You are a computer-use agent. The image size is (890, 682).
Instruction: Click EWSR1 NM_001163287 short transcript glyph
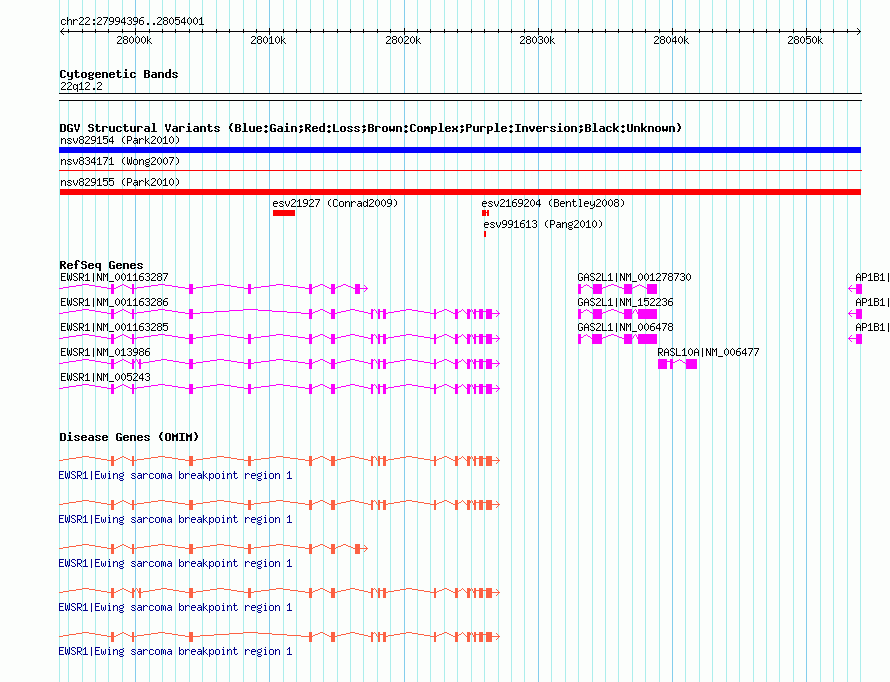[x=213, y=289]
